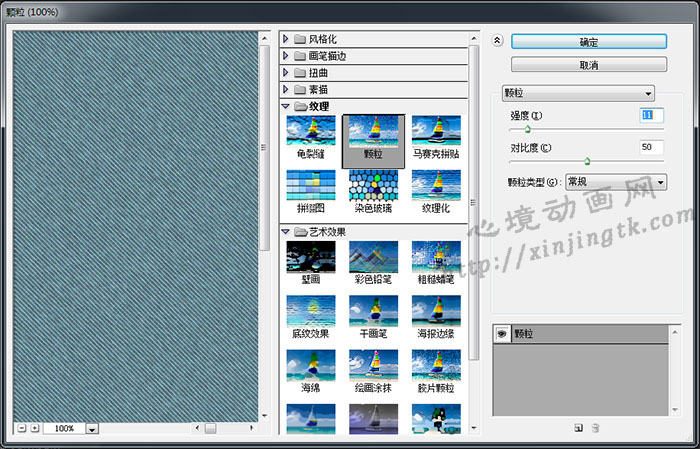Expand the 风格化 filter folder
Image resolution: width=700 pixels, height=449 pixels.
[x=287, y=39]
